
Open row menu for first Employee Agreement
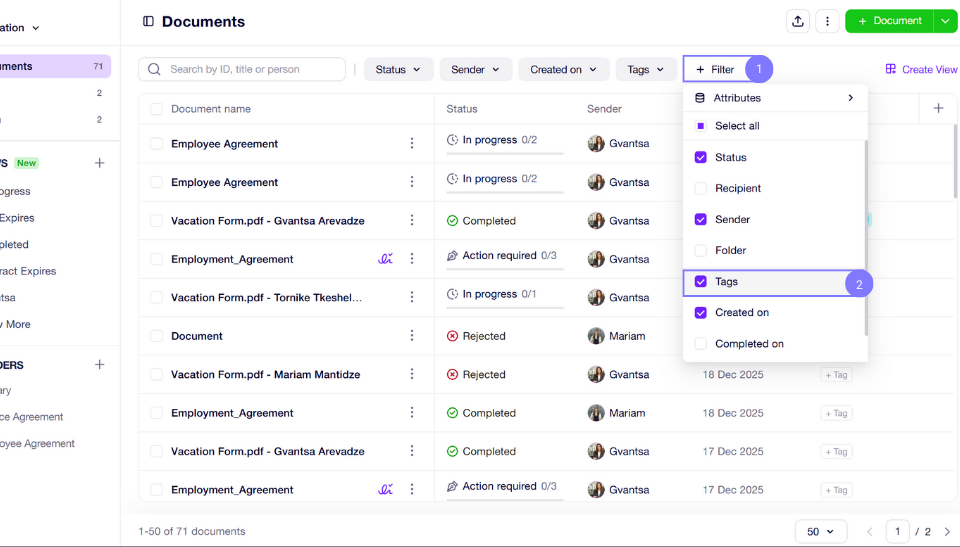tap(411, 143)
